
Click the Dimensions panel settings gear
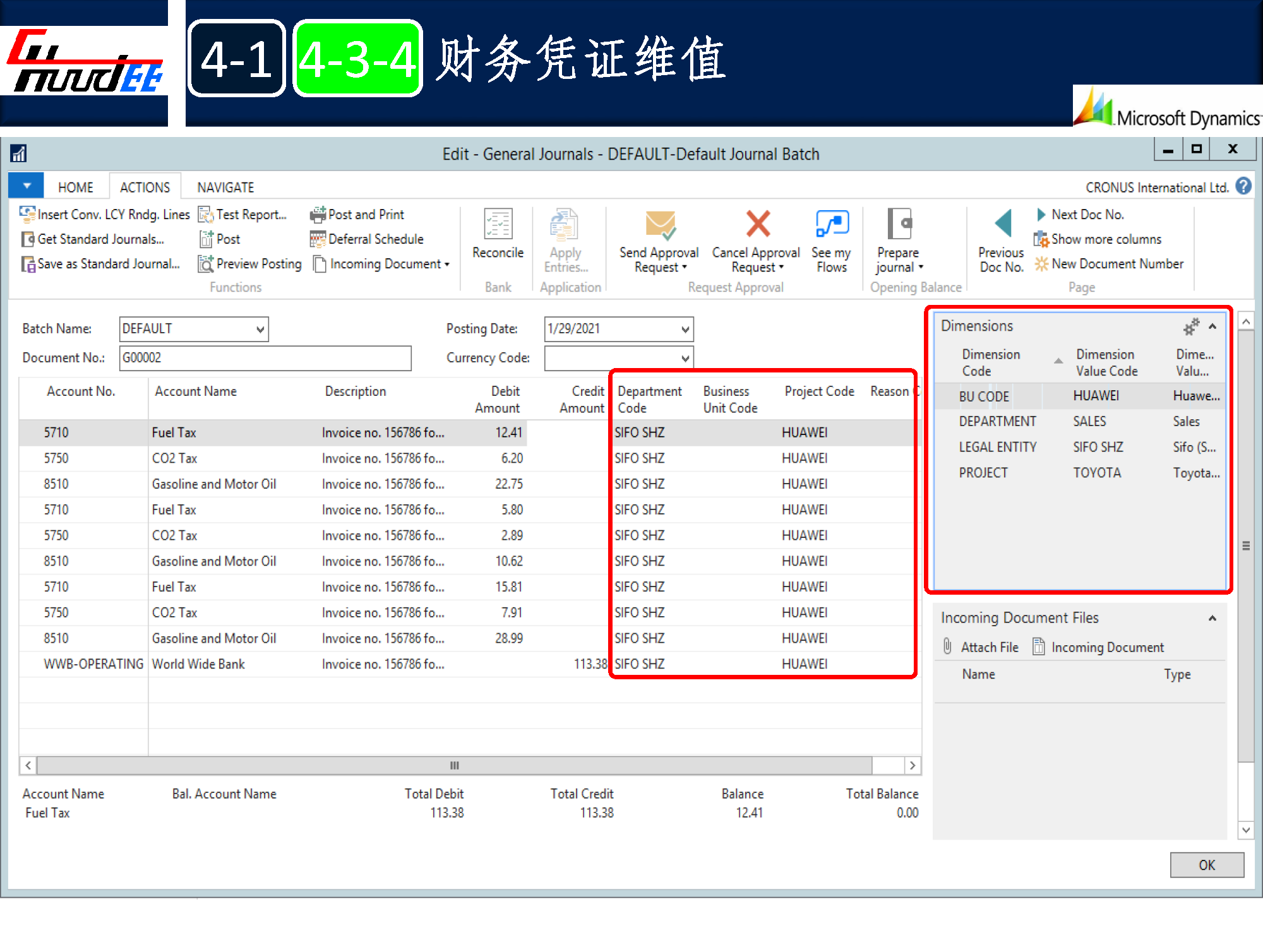pos(1190,326)
